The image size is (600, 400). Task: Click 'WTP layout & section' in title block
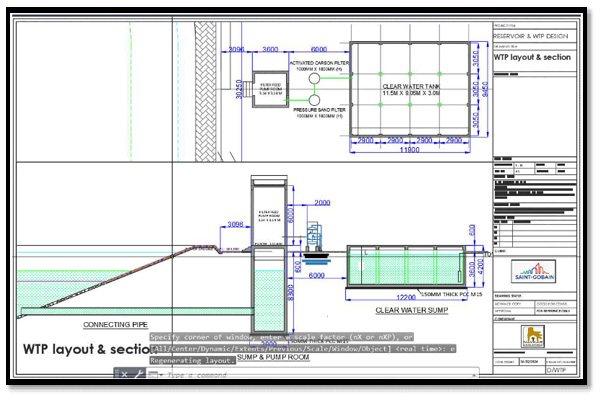pyautogui.click(x=532, y=57)
